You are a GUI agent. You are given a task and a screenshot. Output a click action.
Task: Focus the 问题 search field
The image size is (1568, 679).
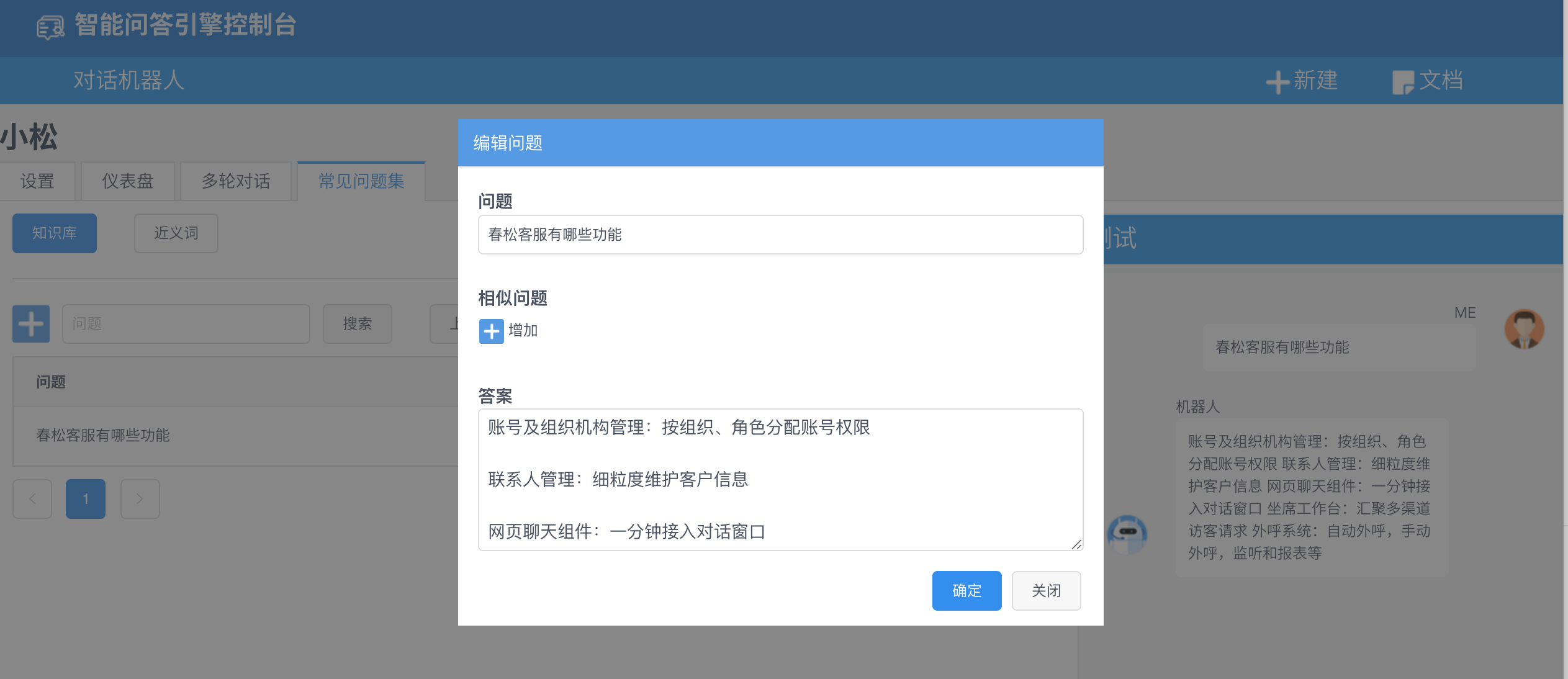pos(186,324)
